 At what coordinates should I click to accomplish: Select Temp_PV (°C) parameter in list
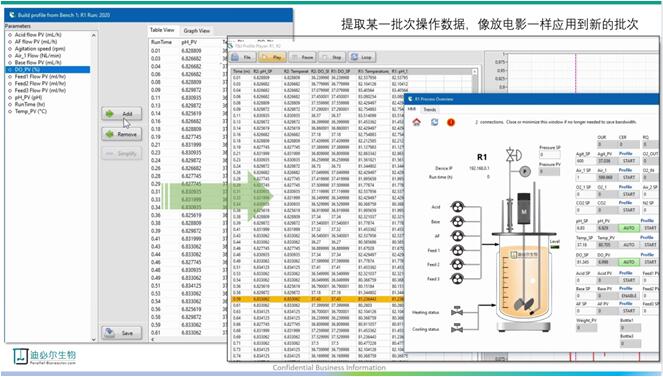[x=30, y=111]
